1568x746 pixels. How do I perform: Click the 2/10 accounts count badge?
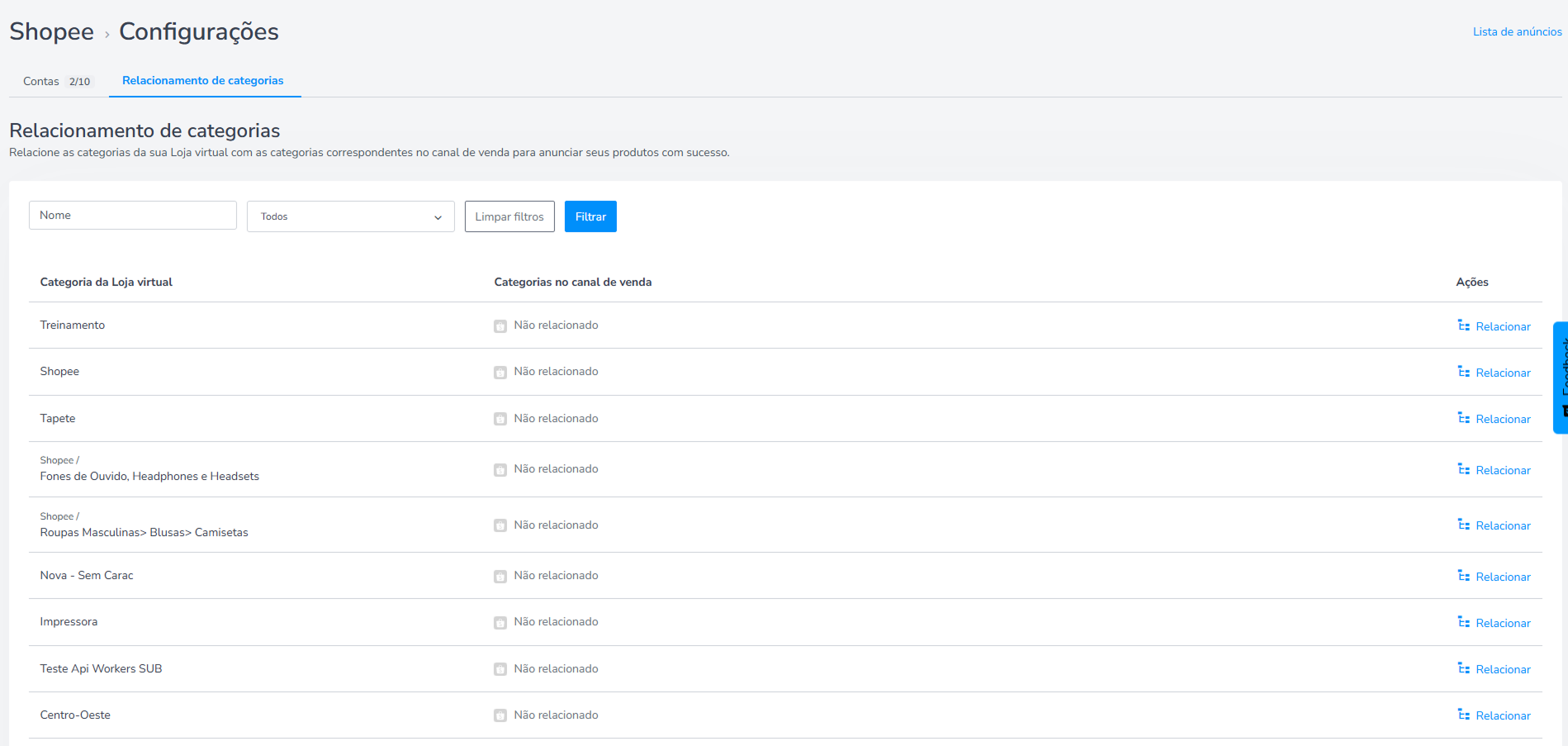80,82
